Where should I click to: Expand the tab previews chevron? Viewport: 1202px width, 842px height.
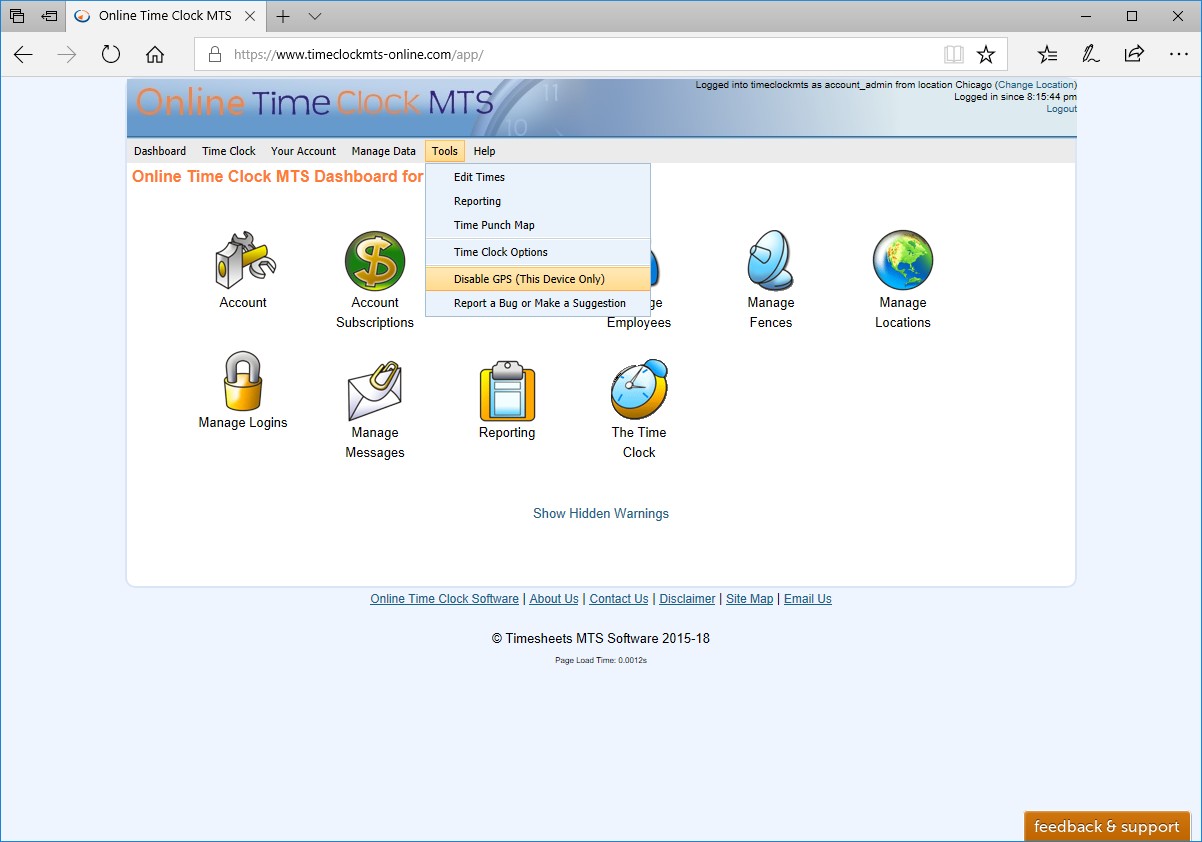tap(315, 16)
